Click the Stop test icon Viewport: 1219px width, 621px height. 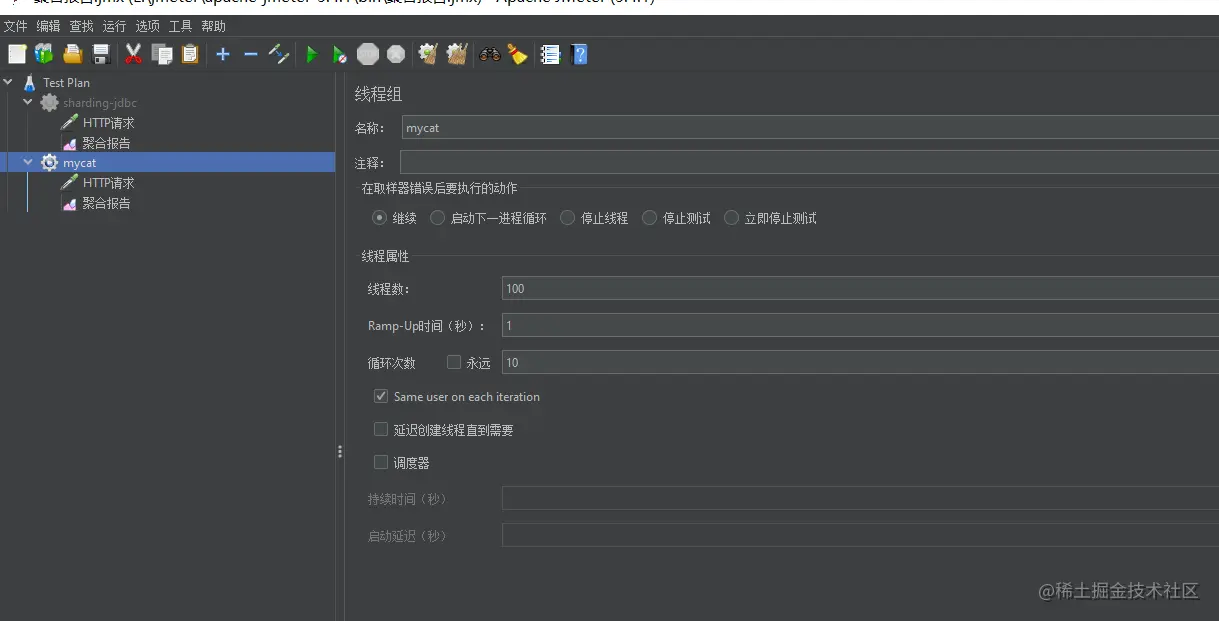coord(368,54)
